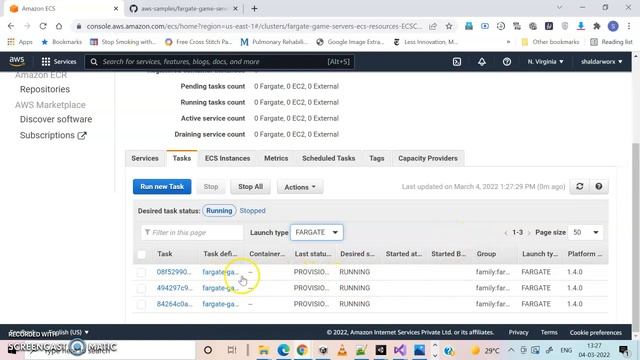Open the Scheduled Tasks tab

(329, 158)
